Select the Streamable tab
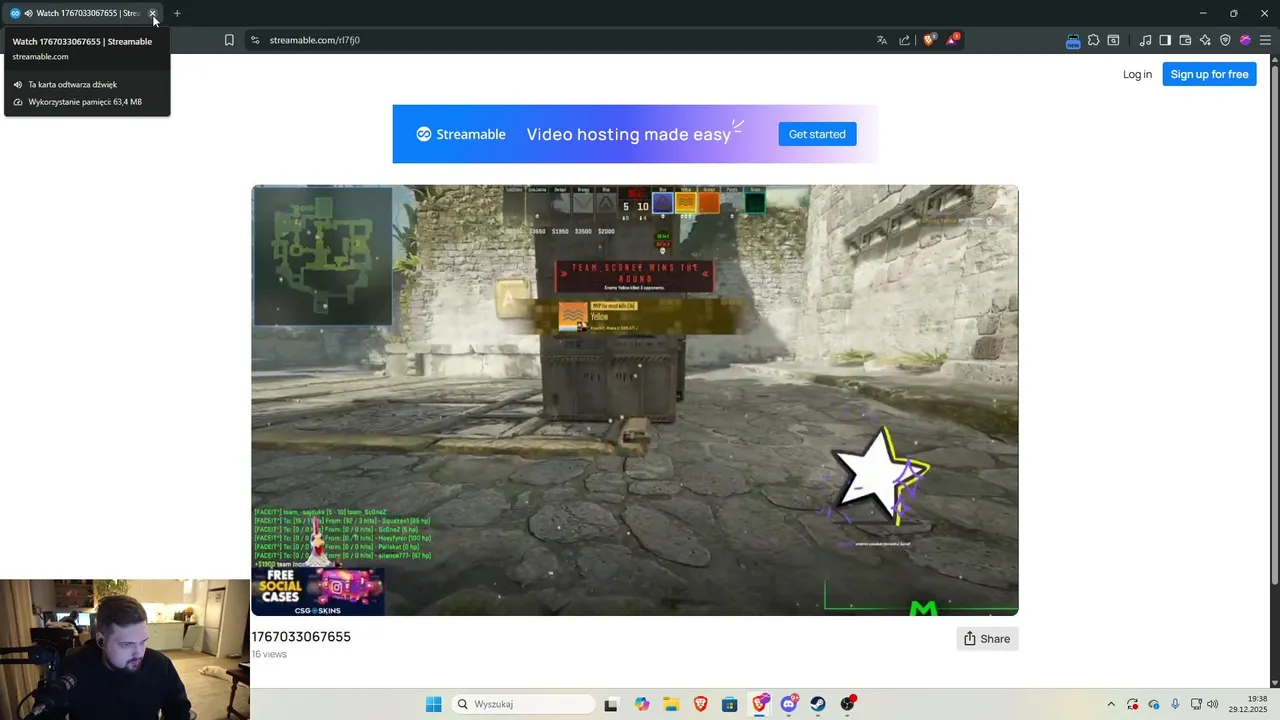This screenshot has height=720, width=1280. 84,13
